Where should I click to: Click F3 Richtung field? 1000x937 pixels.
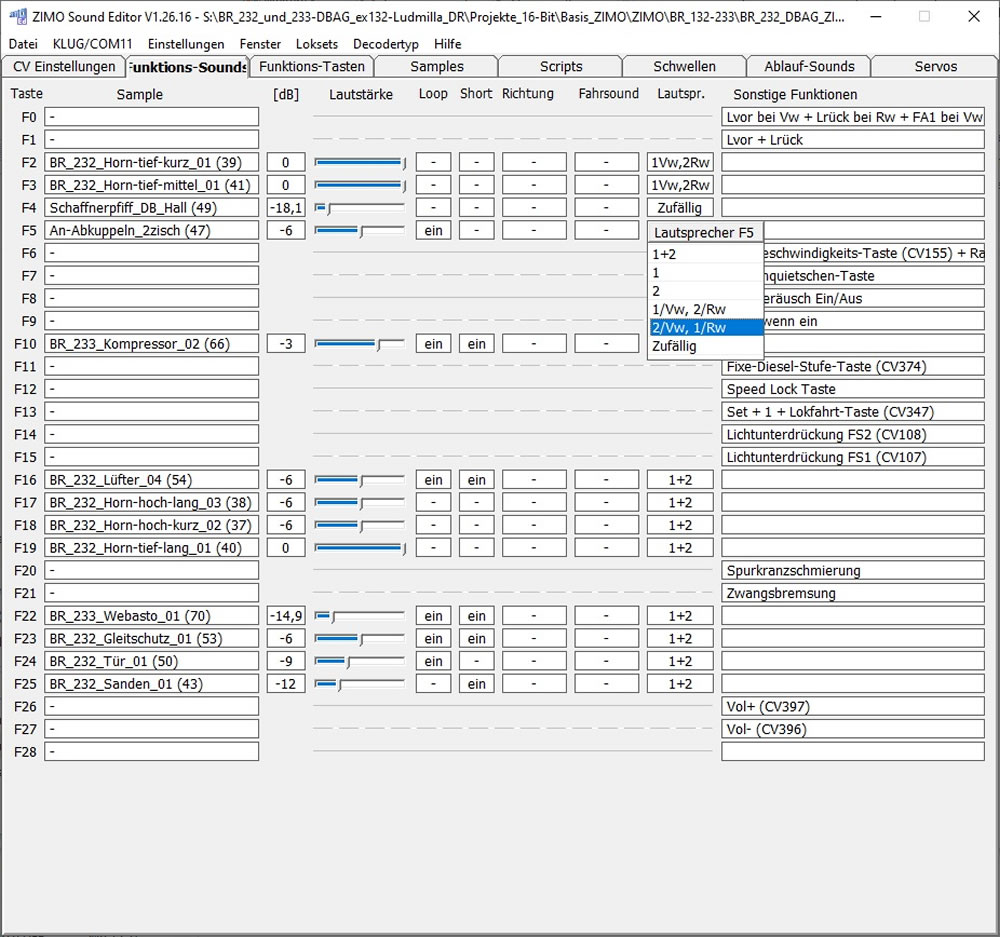[534, 185]
